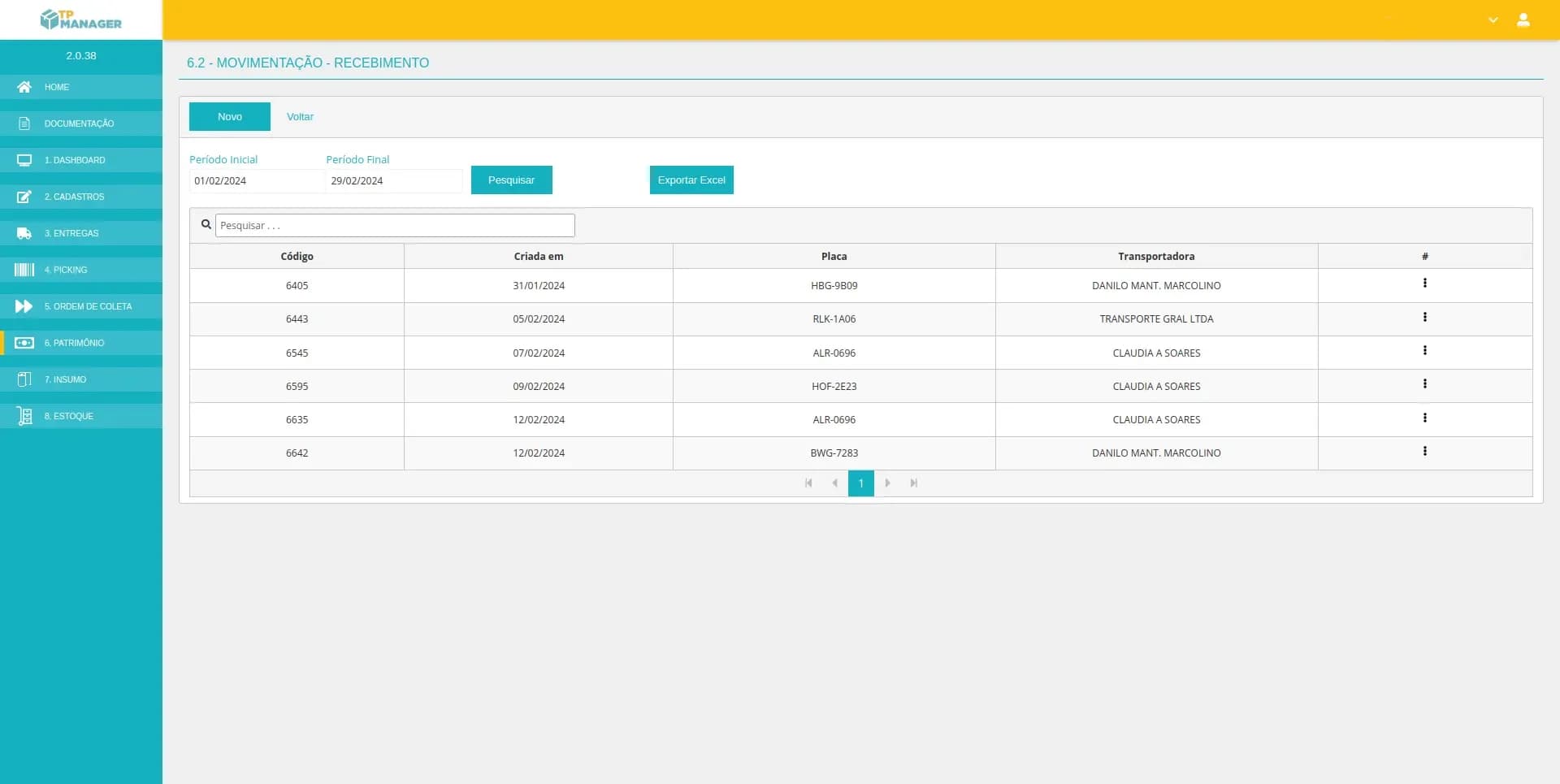Click the Picking barcode icon
The width and height of the screenshot is (1560, 784).
click(x=24, y=270)
